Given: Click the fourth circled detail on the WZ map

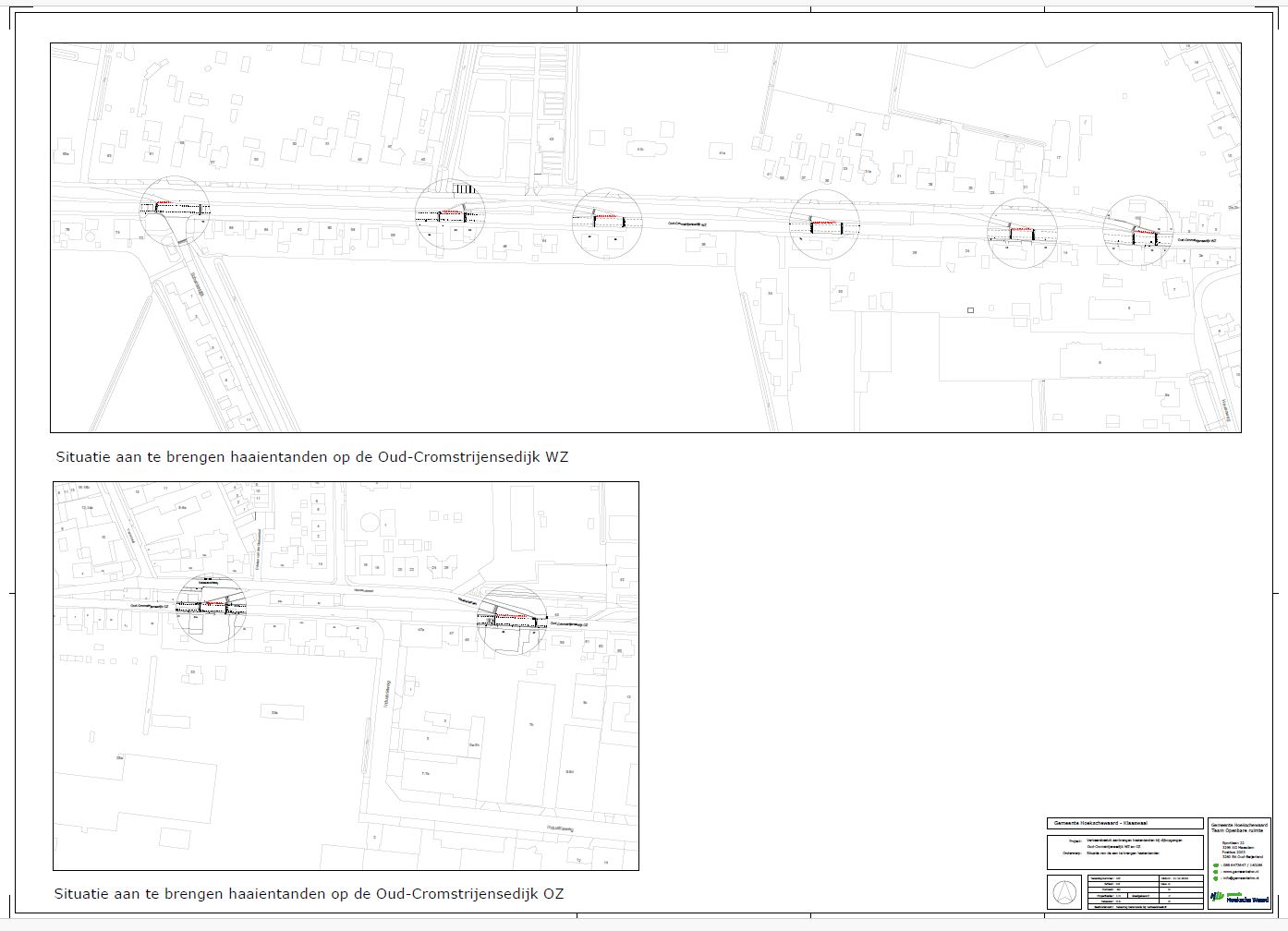Looking at the screenshot, I should 825,226.
